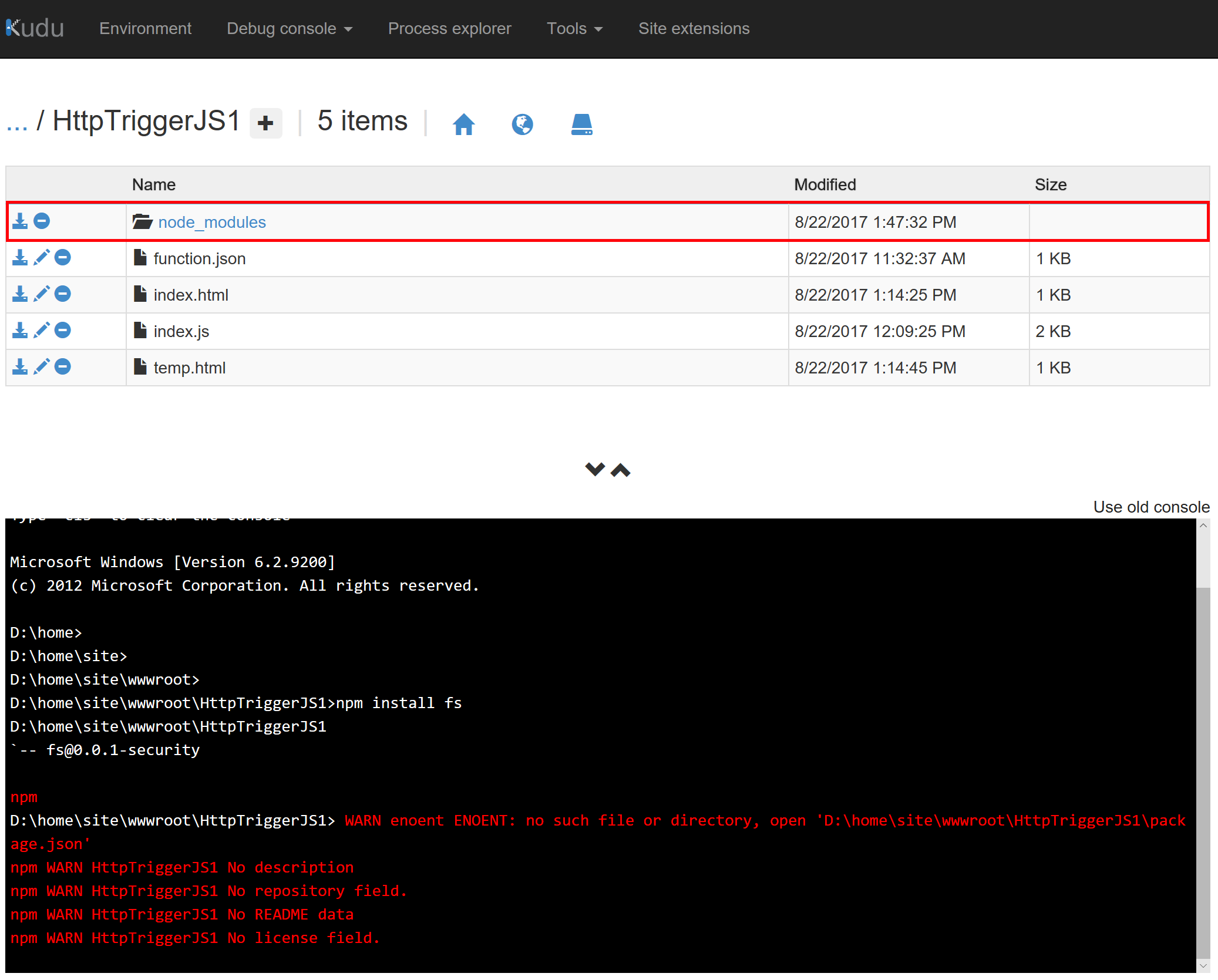The image size is (1218, 980).
Task: Click temp.html modified date 1:14:45 PM
Action: [876, 368]
